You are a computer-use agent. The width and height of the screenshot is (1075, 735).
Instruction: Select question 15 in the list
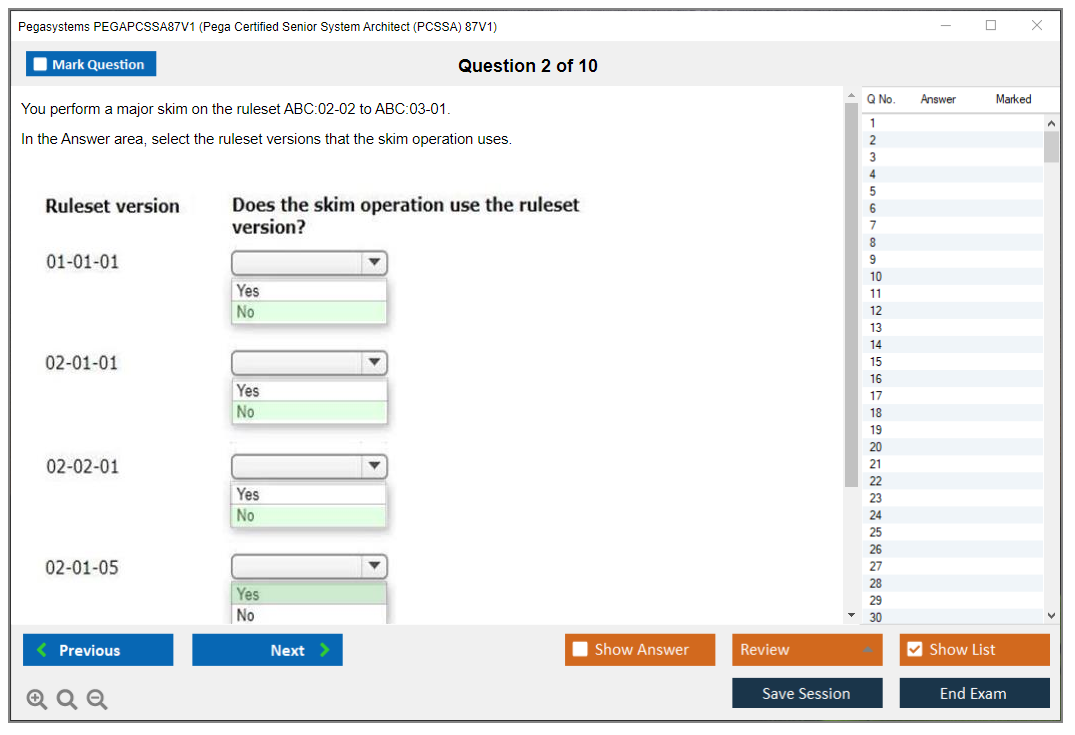tap(876, 362)
